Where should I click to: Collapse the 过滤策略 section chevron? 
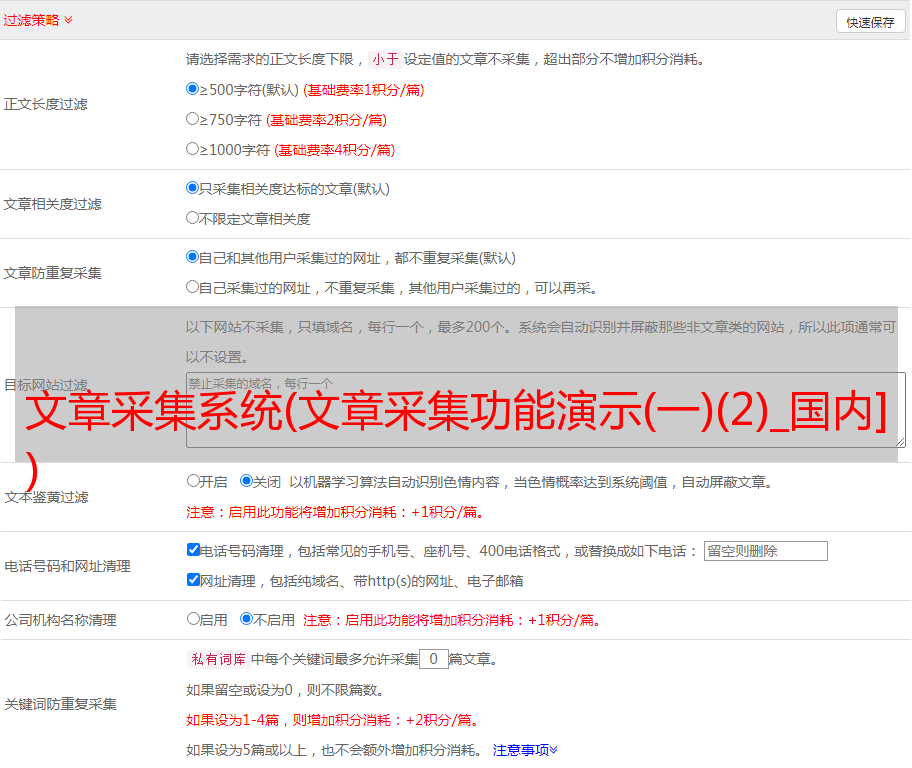click(x=68, y=20)
